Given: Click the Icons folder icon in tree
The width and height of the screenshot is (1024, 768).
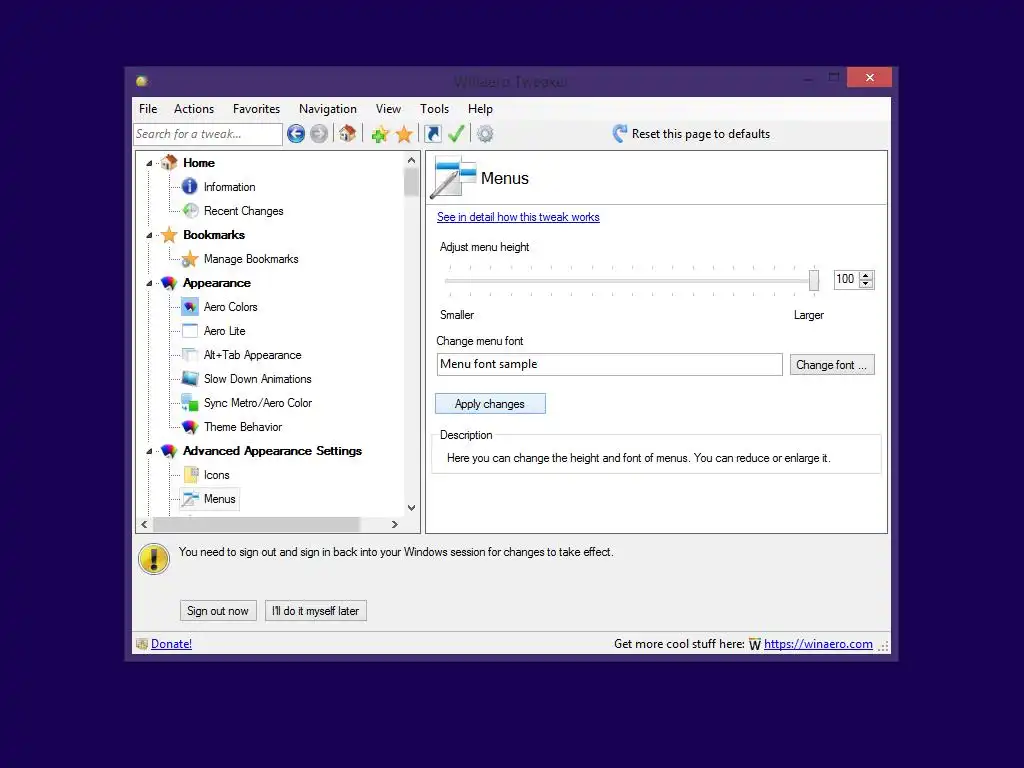Looking at the screenshot, I should (191, 474).
